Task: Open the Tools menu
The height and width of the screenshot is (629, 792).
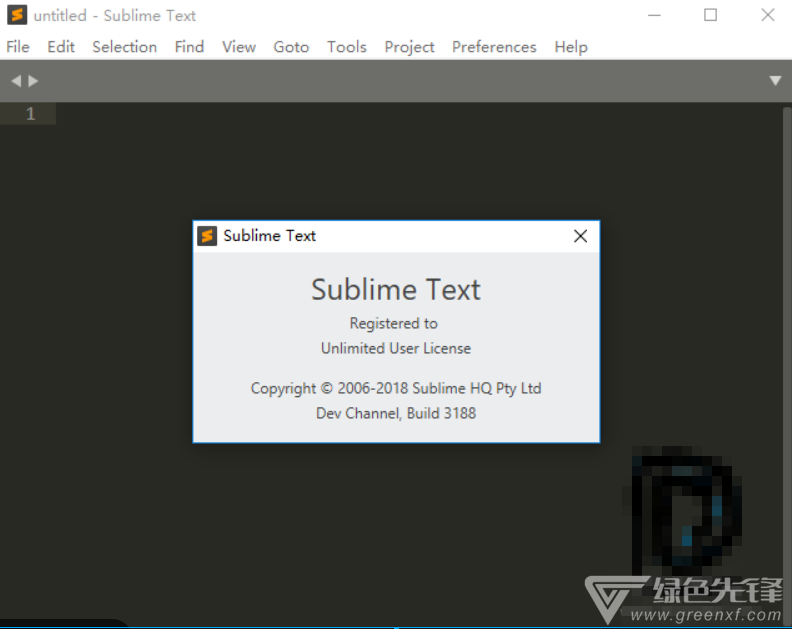Action: (346, 47)
